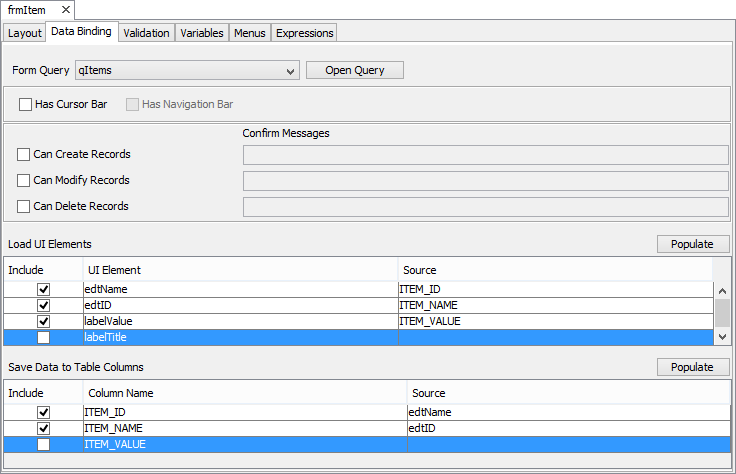Click the Open Query button
The image size is (736, 474).
[354, 70]
